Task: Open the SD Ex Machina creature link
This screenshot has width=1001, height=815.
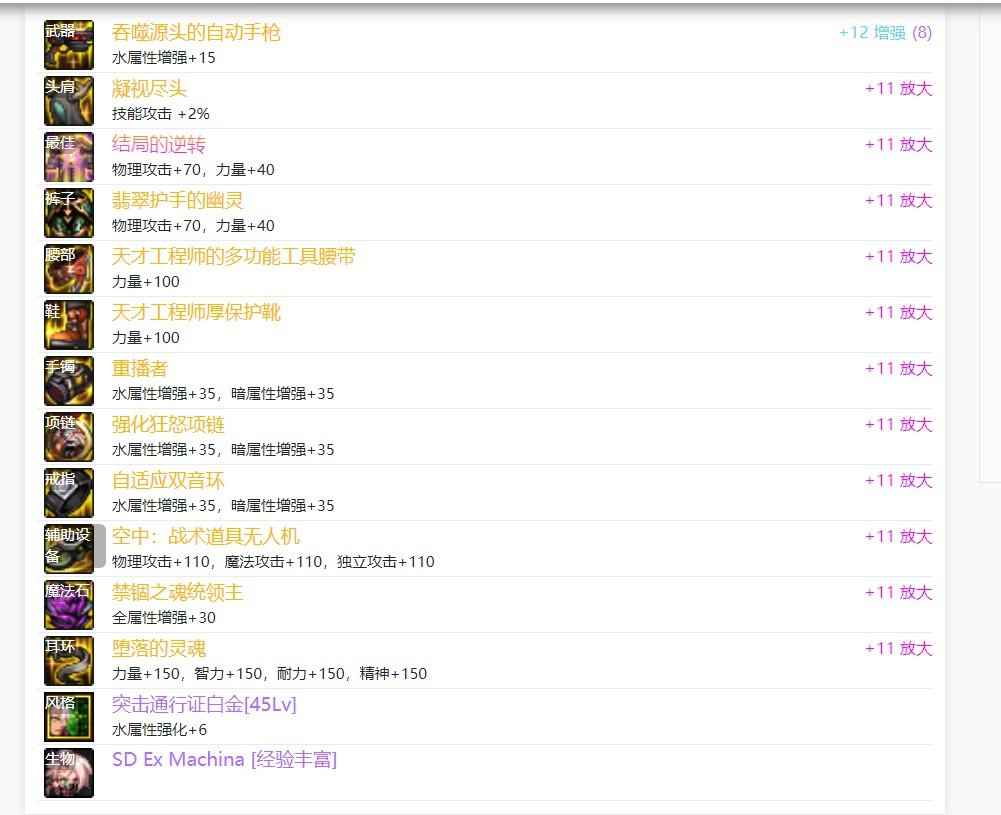Action: tap(224, 759)
